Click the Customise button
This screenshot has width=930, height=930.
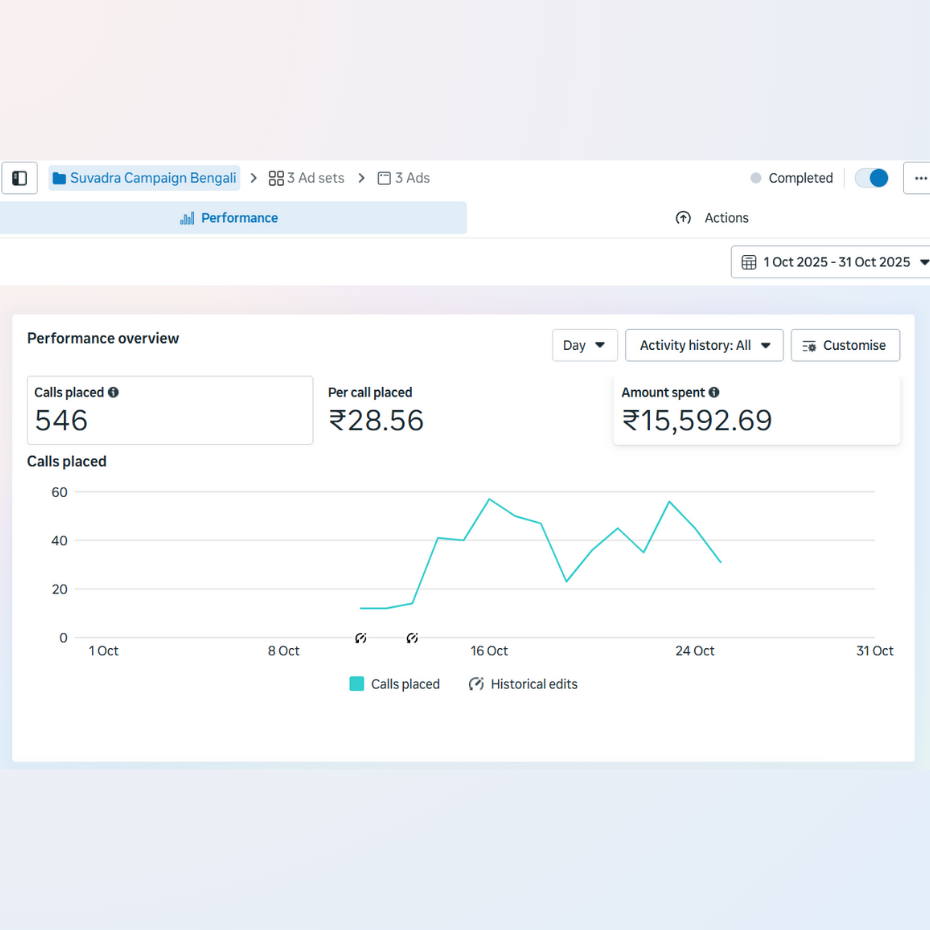click(845, 345)
